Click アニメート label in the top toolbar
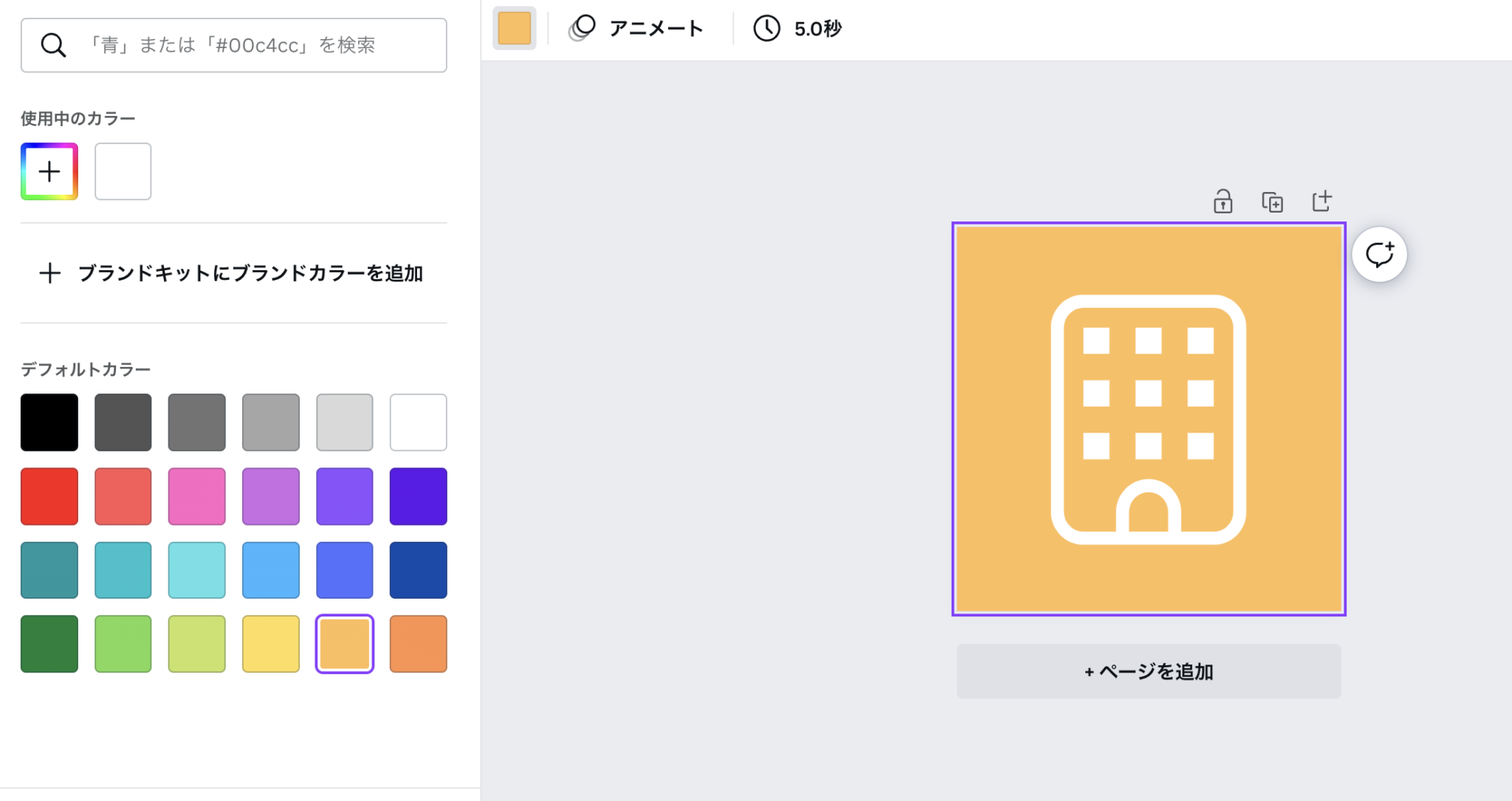This screenshot has width=1512, height=801. point(656,28)
